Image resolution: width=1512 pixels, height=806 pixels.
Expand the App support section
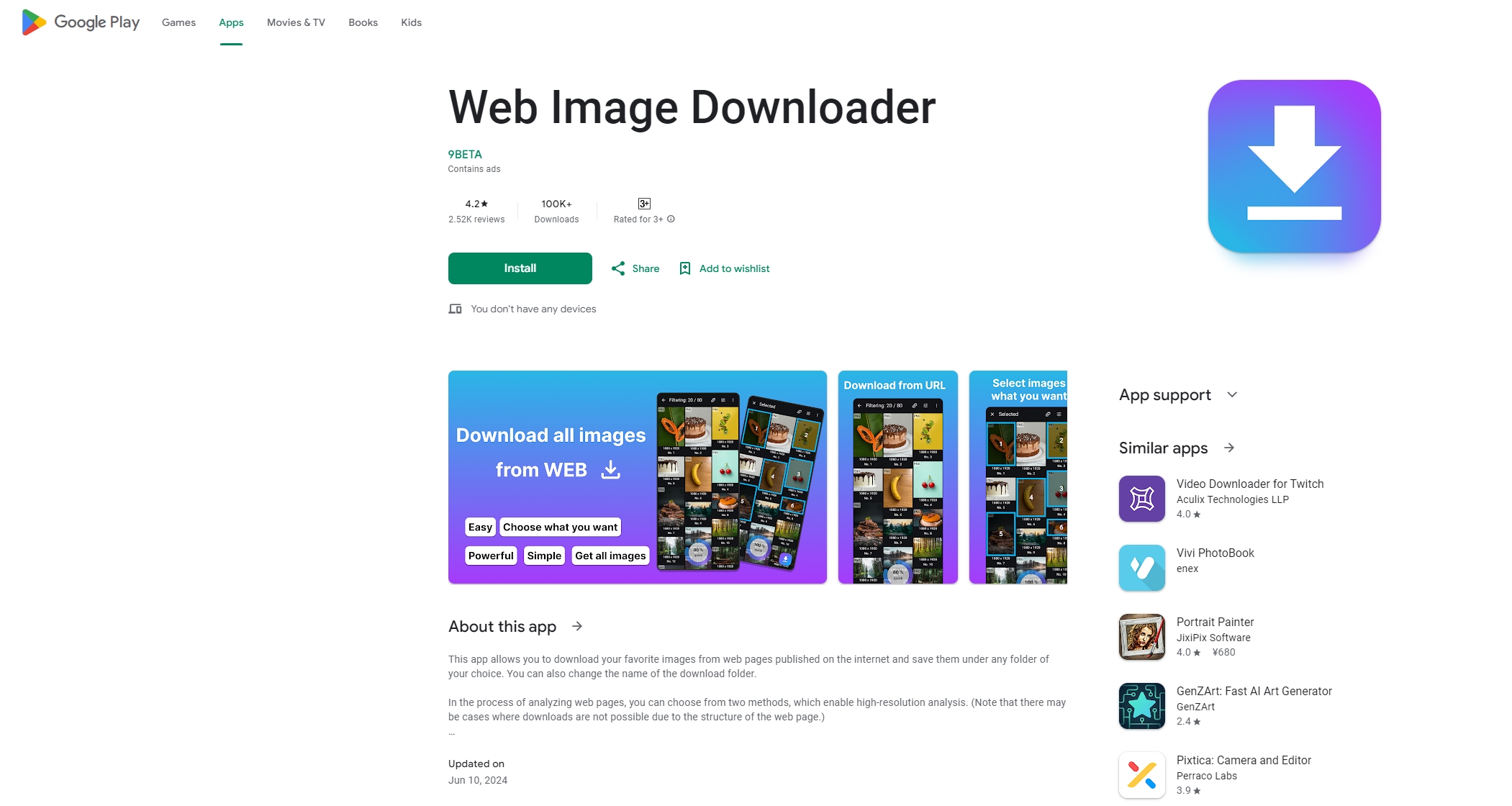[1231, 394]
